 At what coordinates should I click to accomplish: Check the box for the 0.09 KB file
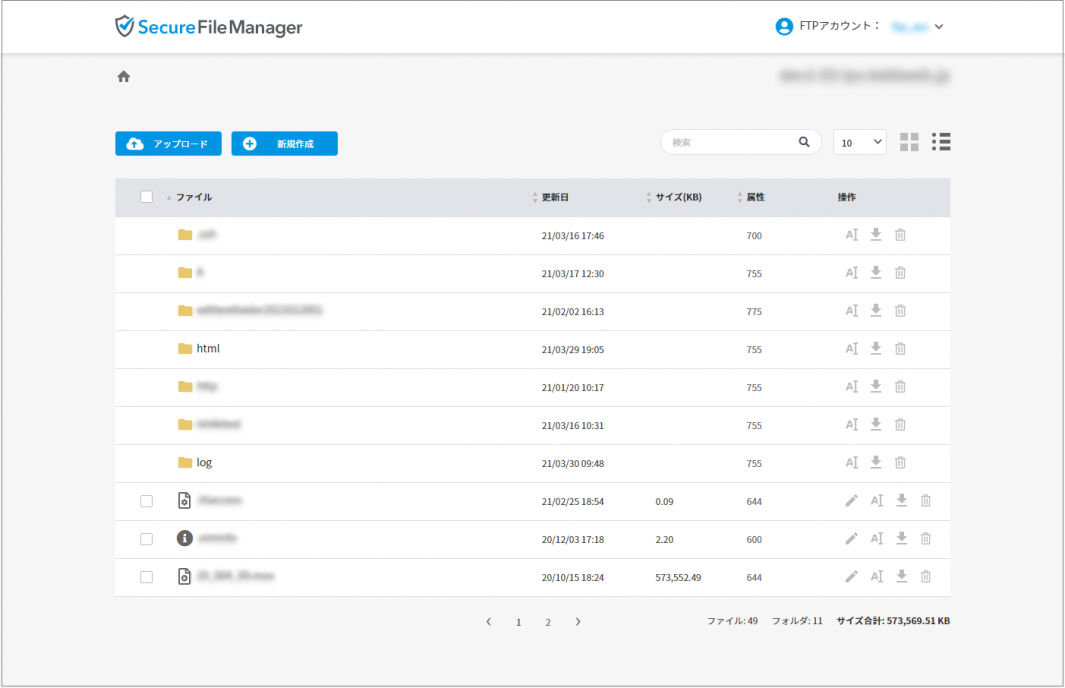pos(146,501)
